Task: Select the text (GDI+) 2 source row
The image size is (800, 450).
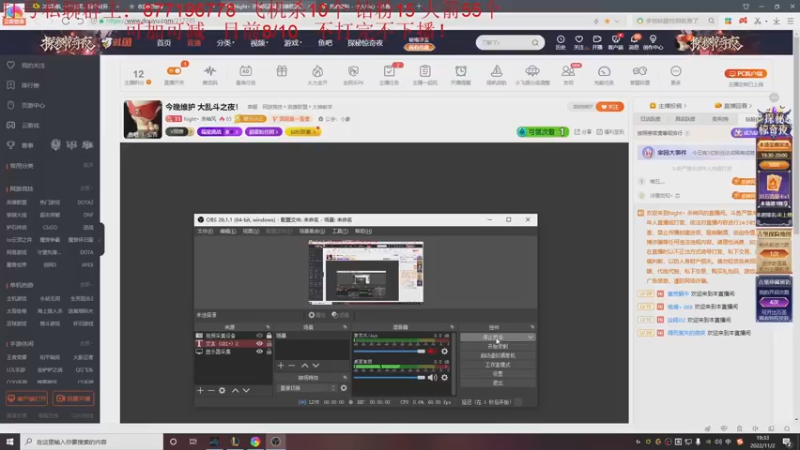Action: tap(234, 344)
